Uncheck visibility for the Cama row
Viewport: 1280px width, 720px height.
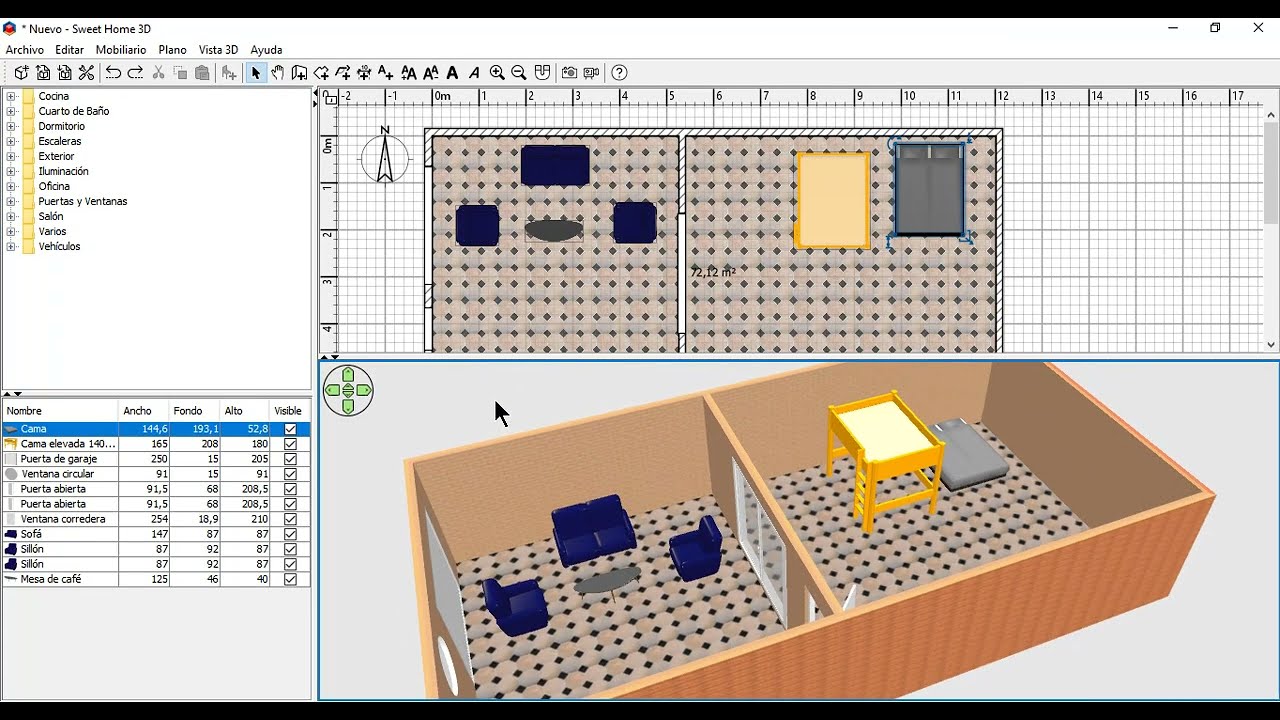[290, 429]
